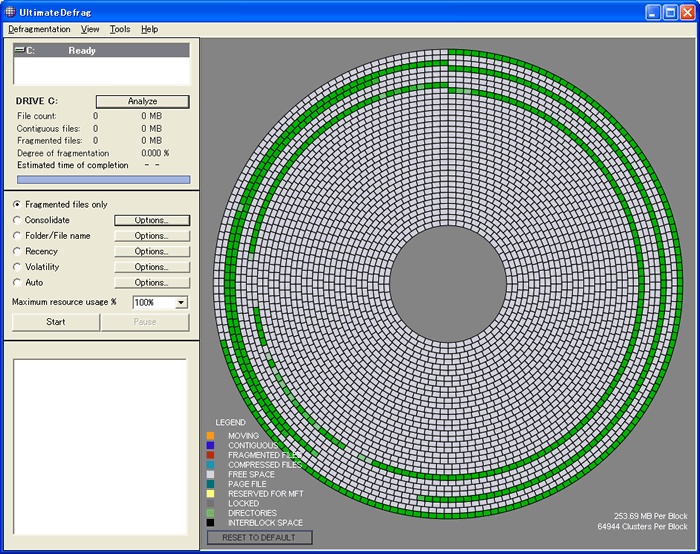Viewport: 700px width, 554px height.
Task: Open Options for Volatility
Action: pyautogui.click(x=152, y=267)
